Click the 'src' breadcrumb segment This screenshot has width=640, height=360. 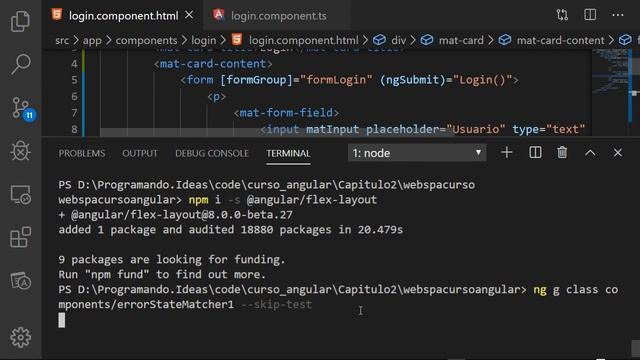[x=62, y=40]
